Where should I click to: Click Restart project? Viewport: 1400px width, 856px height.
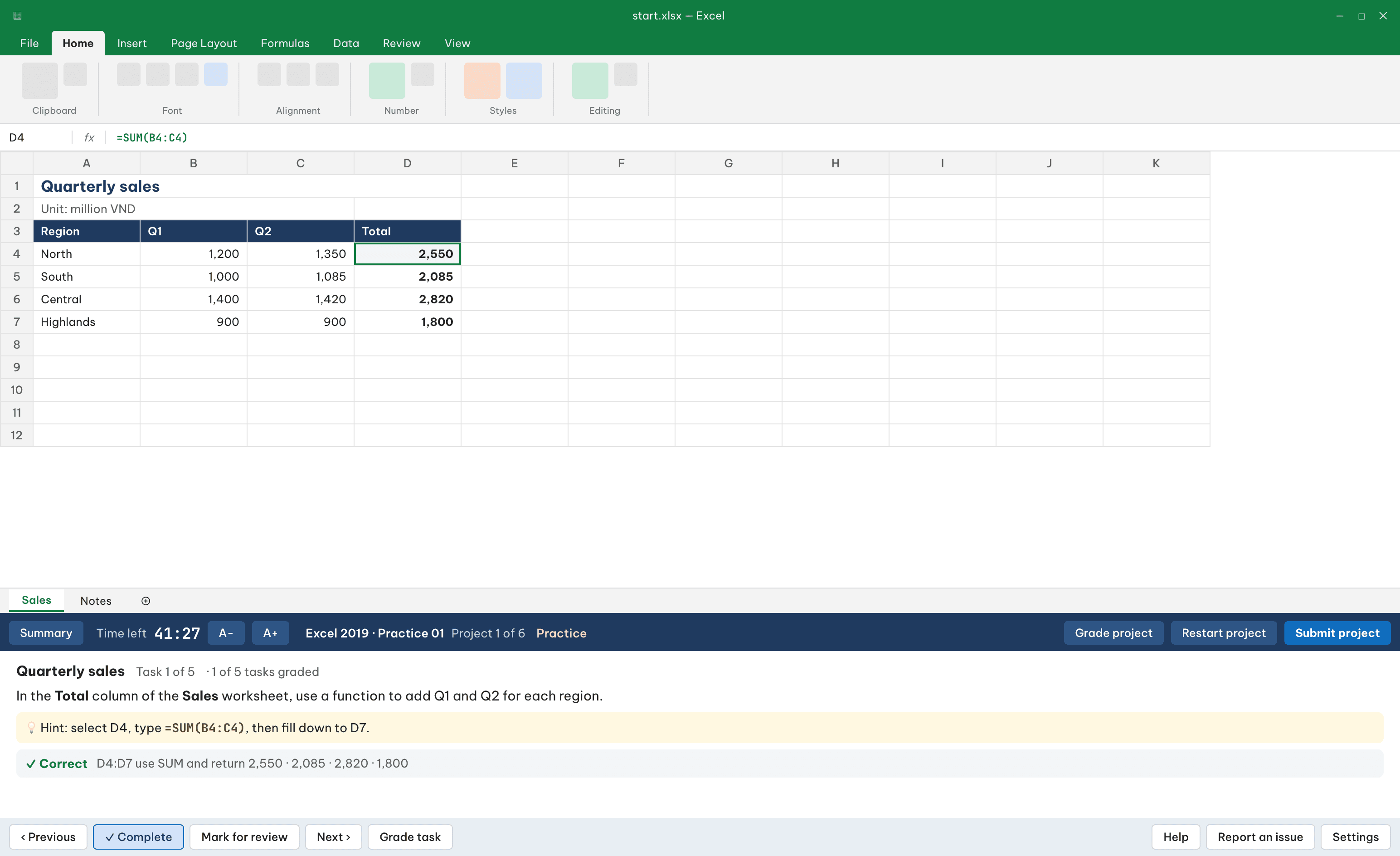pos(1223,632)
